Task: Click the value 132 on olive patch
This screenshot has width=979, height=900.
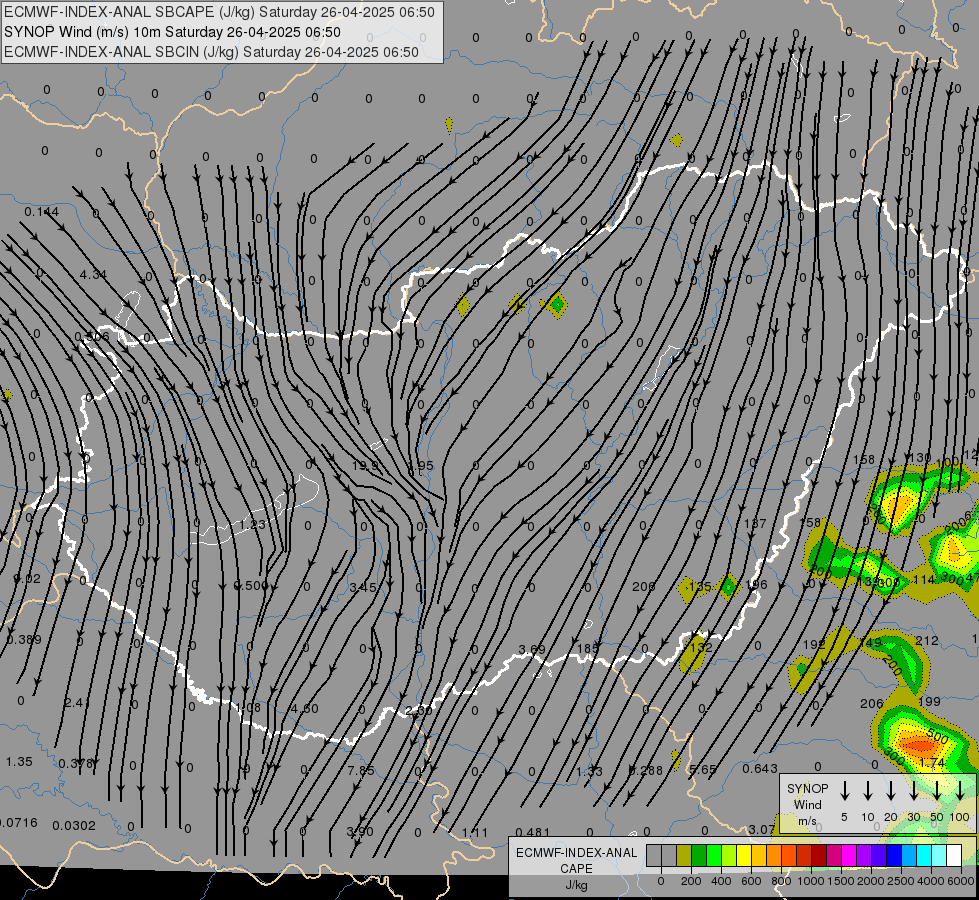Action: click(701, 647)
